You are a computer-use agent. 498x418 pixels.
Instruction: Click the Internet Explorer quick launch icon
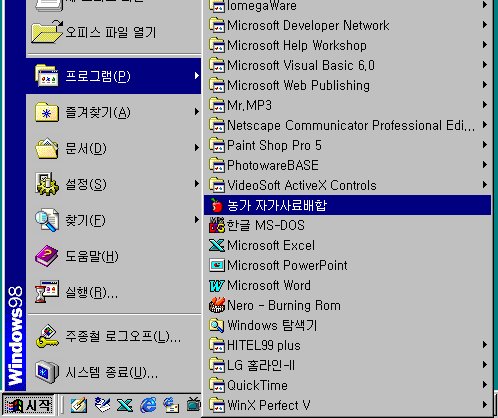(x=148, y=405)
